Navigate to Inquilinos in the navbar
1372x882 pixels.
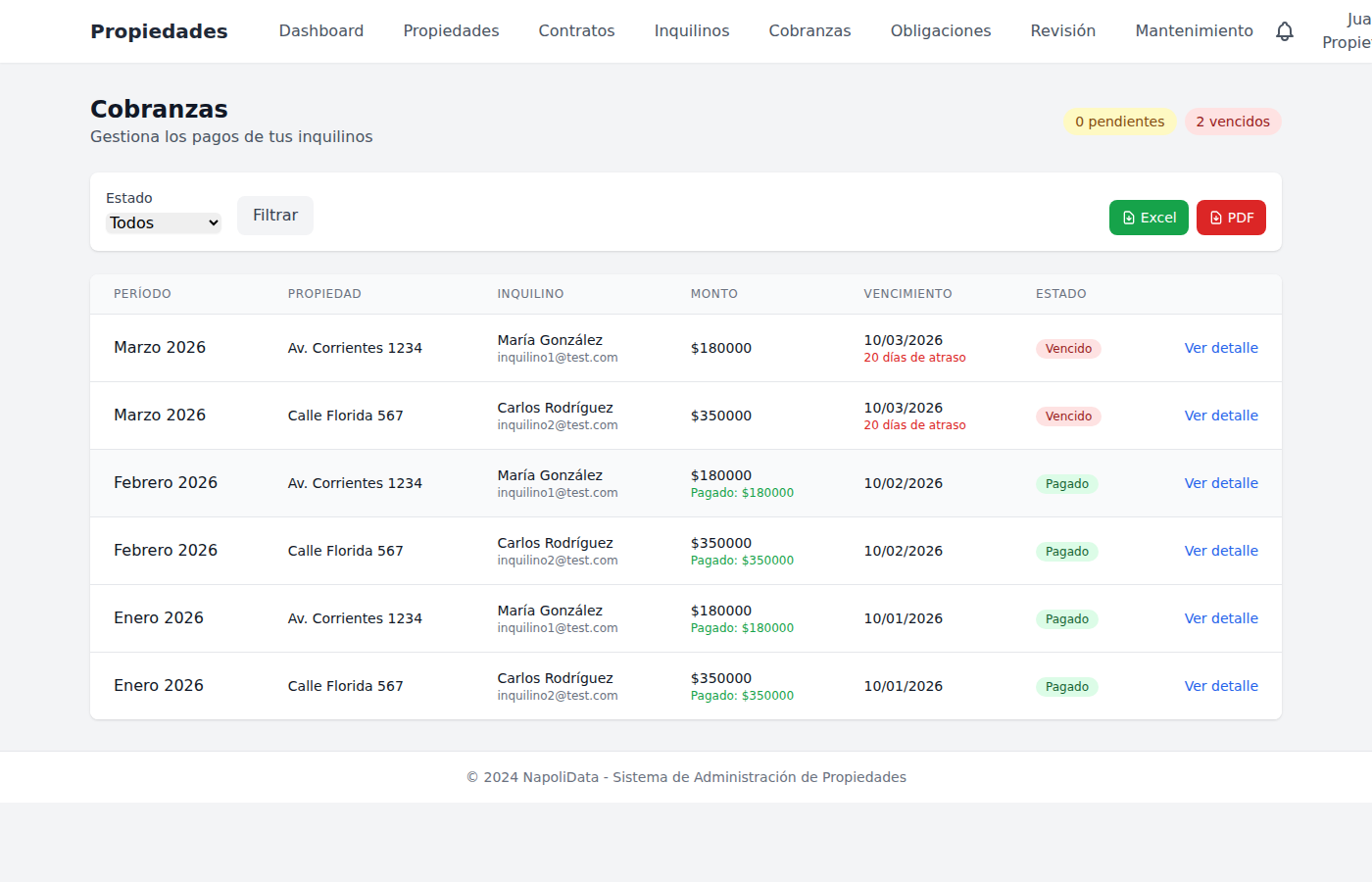691,31
